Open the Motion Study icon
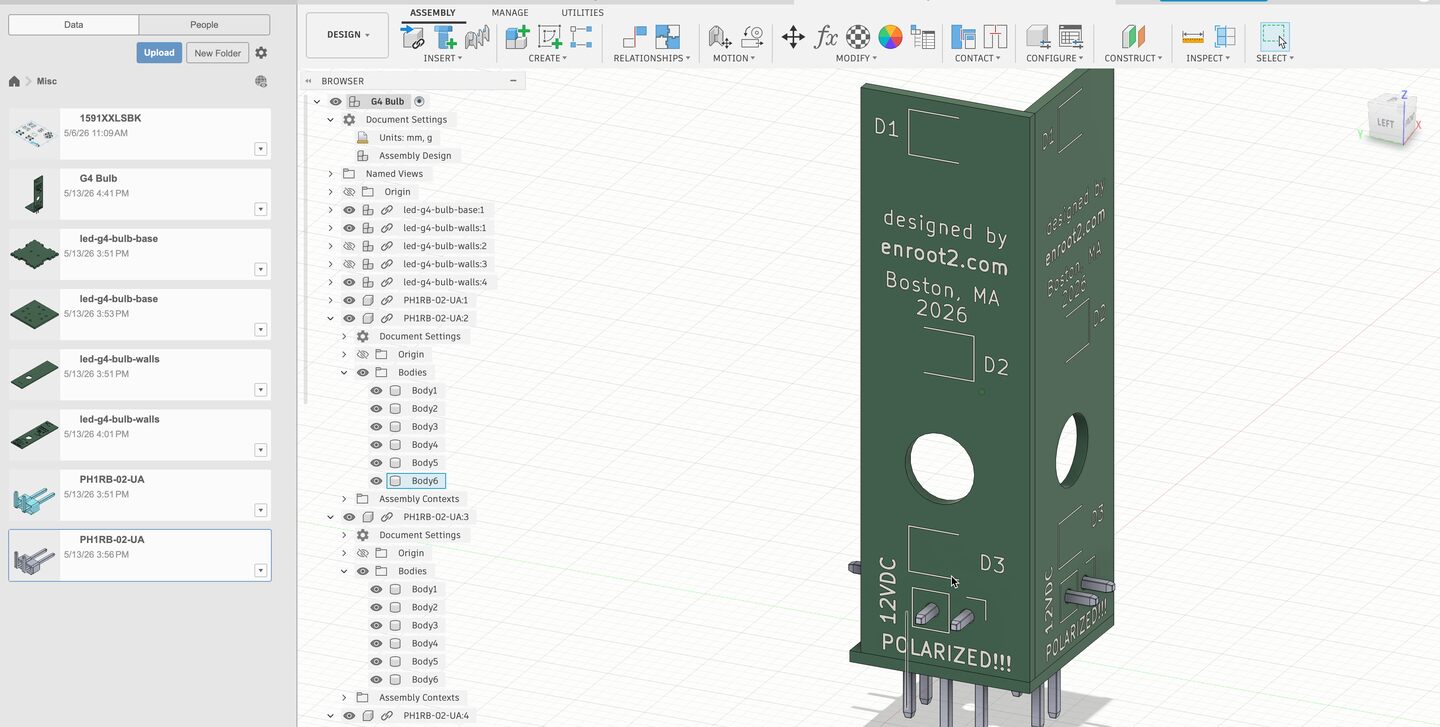This screenshot has width=1440, height=727. click(752, 37)
